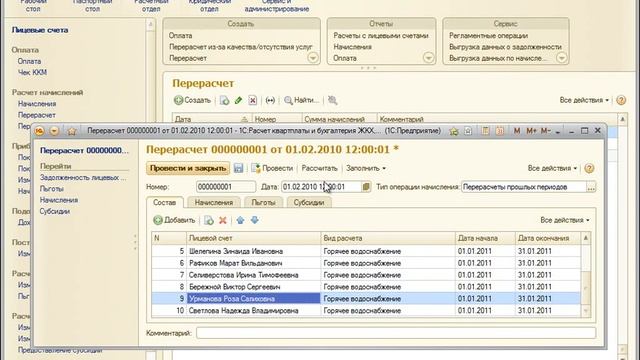Select the row 'Рафиков Марат Вильданович'
Image resolution: width=640 pixels, height=360 pixels.
point(366,263)
